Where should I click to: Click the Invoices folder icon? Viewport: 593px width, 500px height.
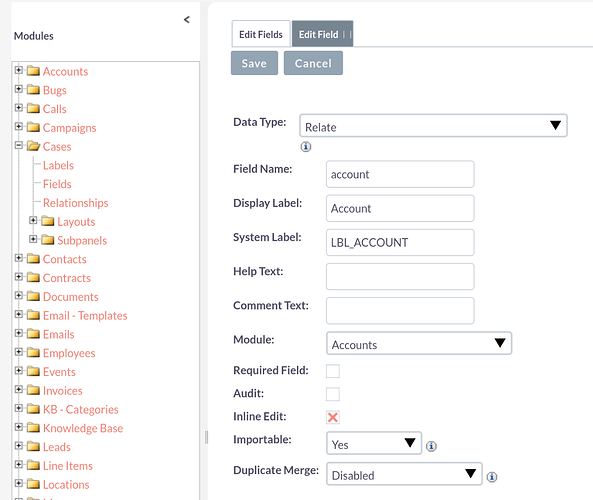point(33,390)
